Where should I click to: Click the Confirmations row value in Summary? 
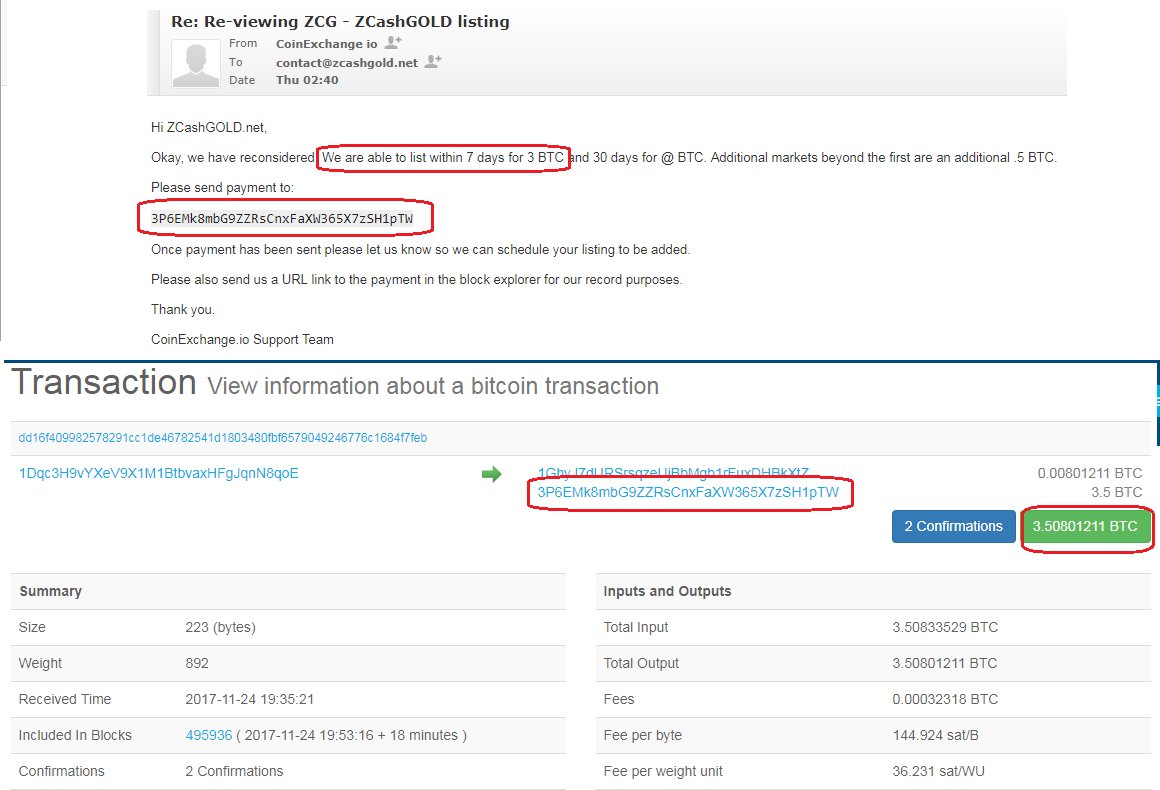234,772
